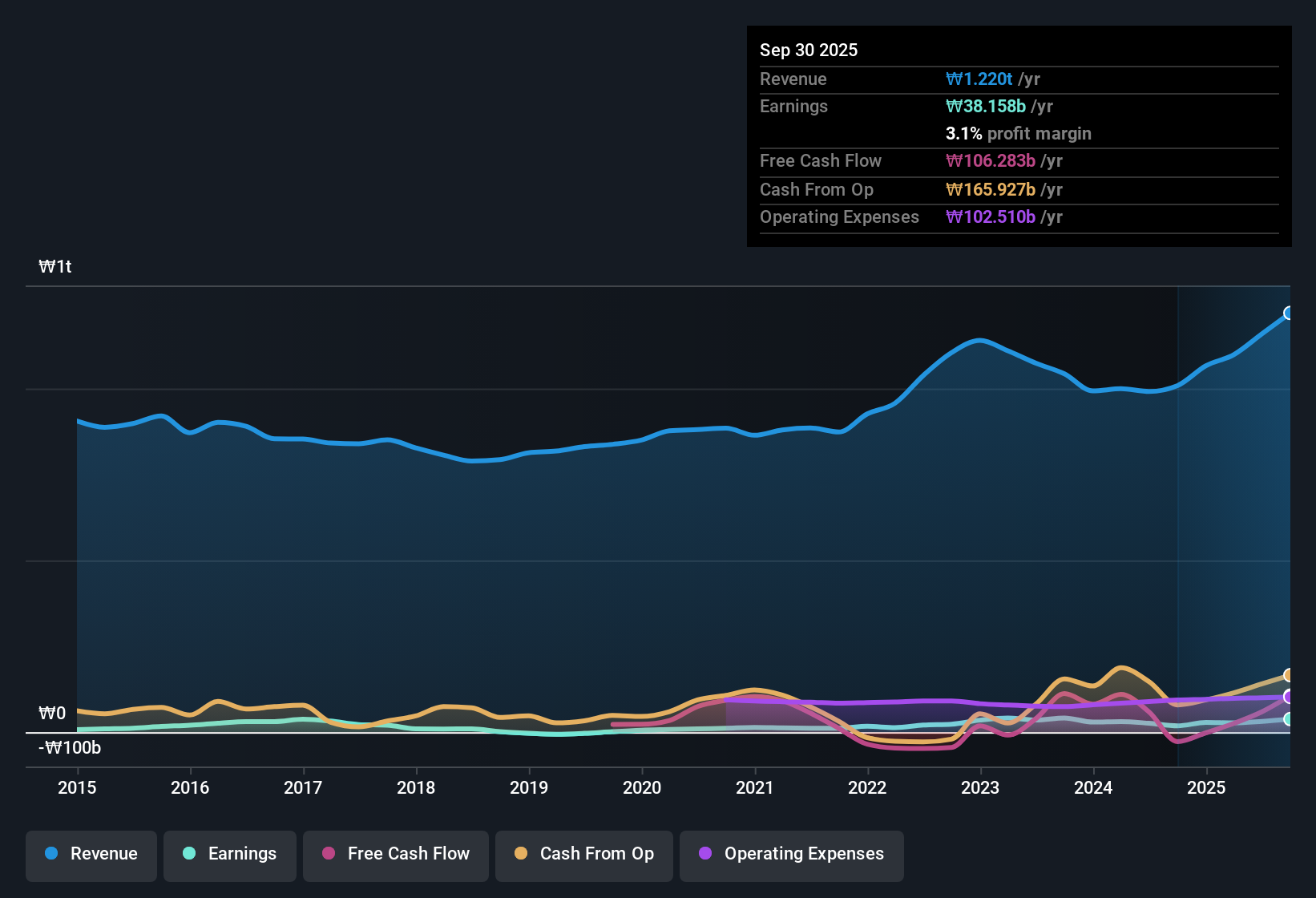Expand the profit margin details row
This screenshot has height=898, width=1316.
point(1018,133)
